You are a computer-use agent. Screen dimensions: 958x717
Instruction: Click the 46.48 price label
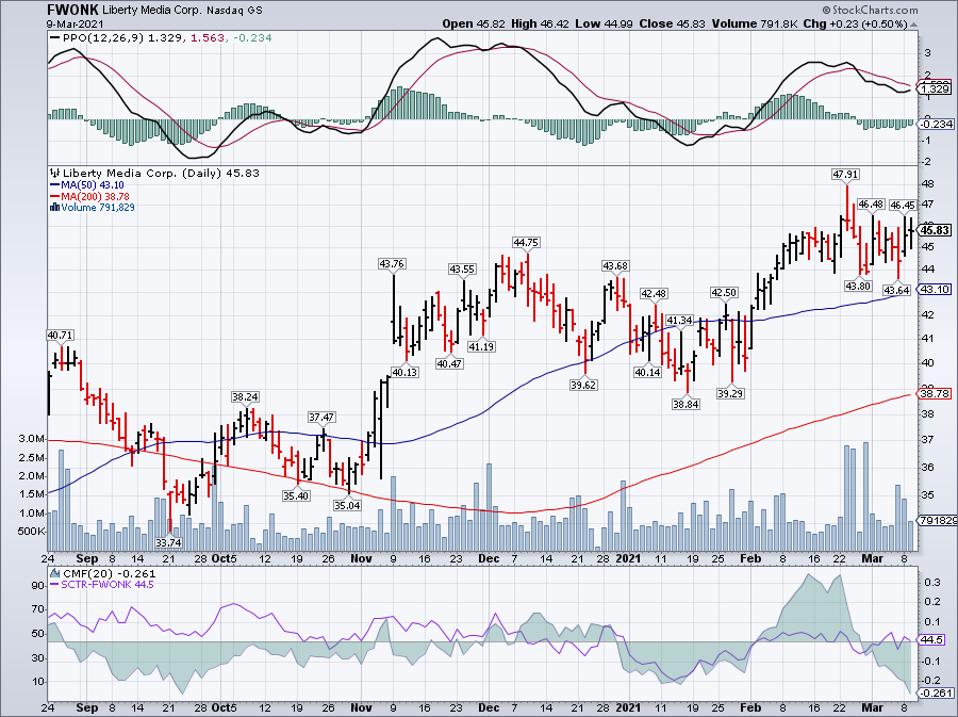pyautogui.click(x=871, y=203)
